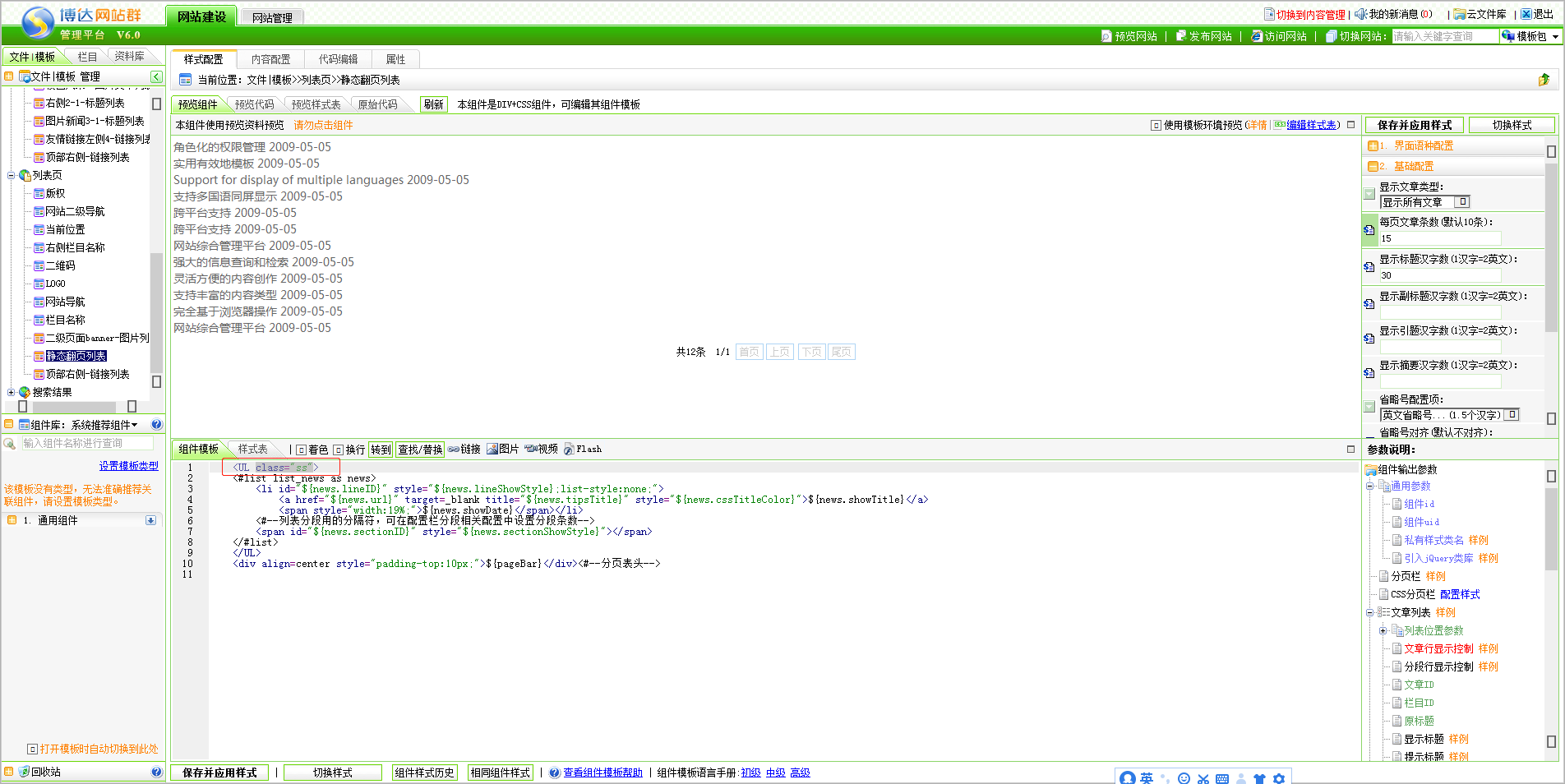The image size is (1565, 784).
Task: Toggle the 换行 word wrap checkbox
Action: (x=339, y=450)
